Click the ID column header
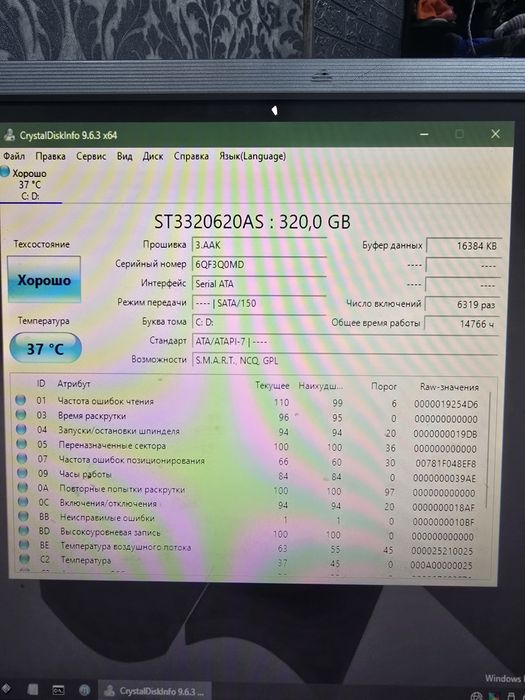The image size is (525, 700). [x=41, y=383]
